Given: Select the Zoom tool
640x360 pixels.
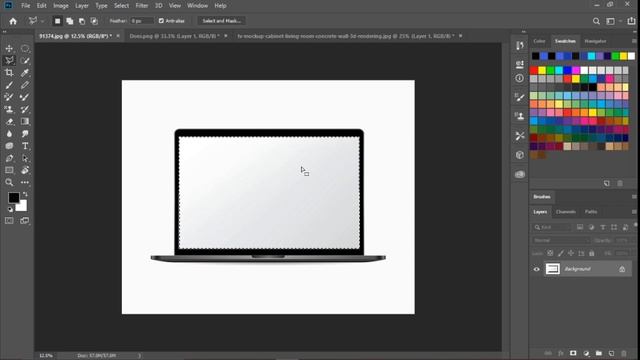Looking at the screenshot, I should pyautogui.click(x=9, y=182).
